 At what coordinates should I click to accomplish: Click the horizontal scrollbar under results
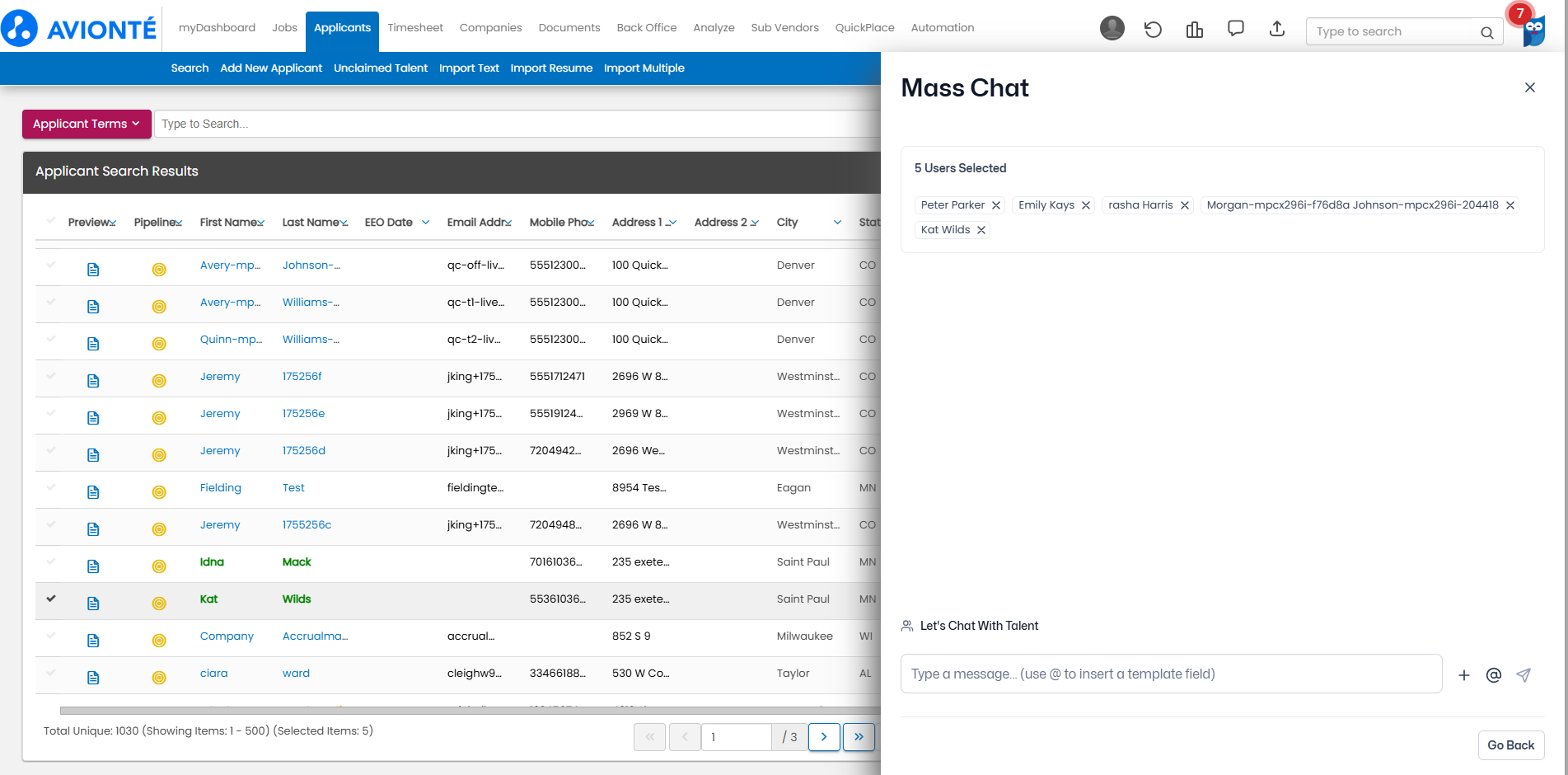point(470,710)
